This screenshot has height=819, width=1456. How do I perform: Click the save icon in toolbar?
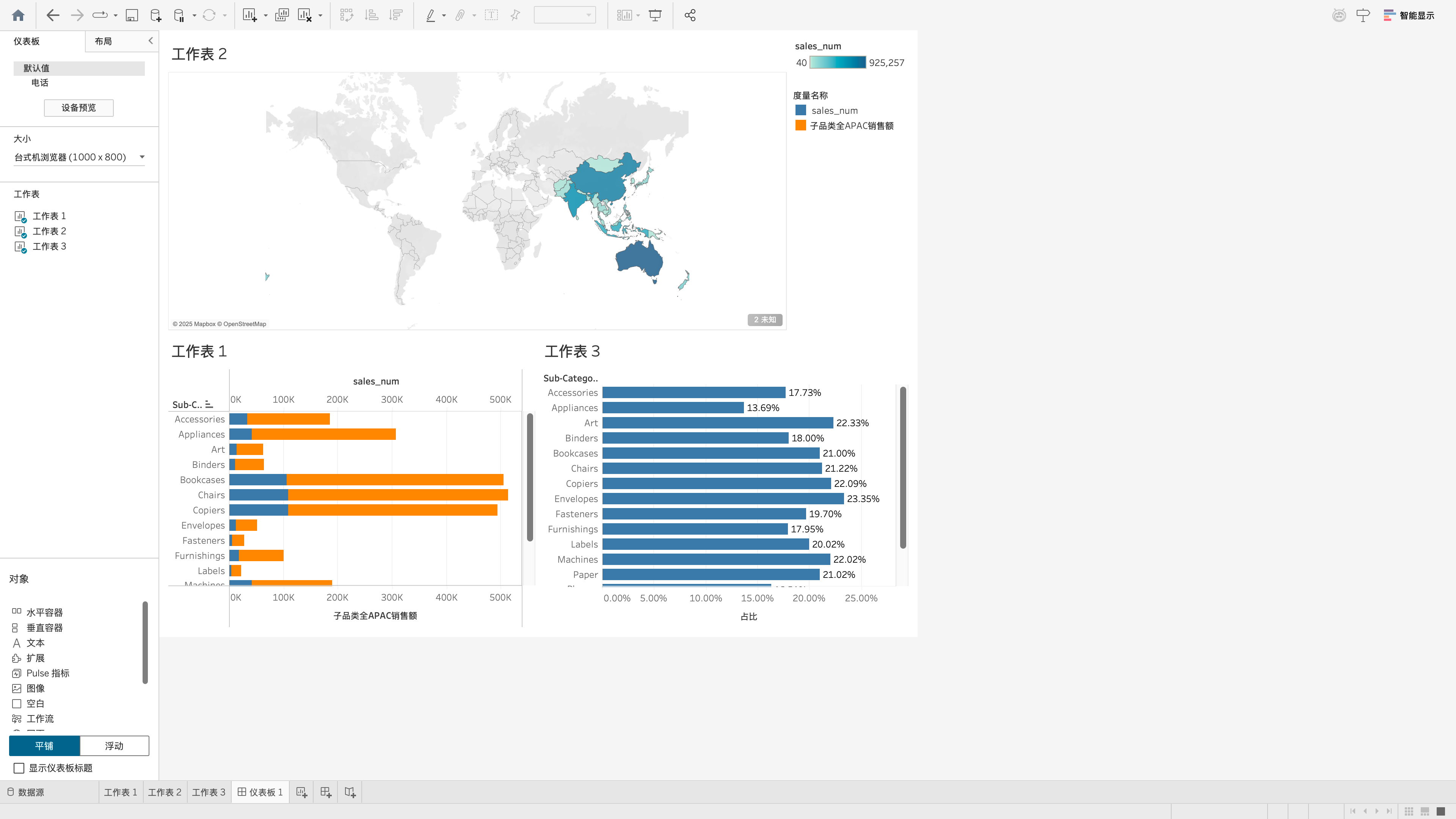(x=132, y=15)
